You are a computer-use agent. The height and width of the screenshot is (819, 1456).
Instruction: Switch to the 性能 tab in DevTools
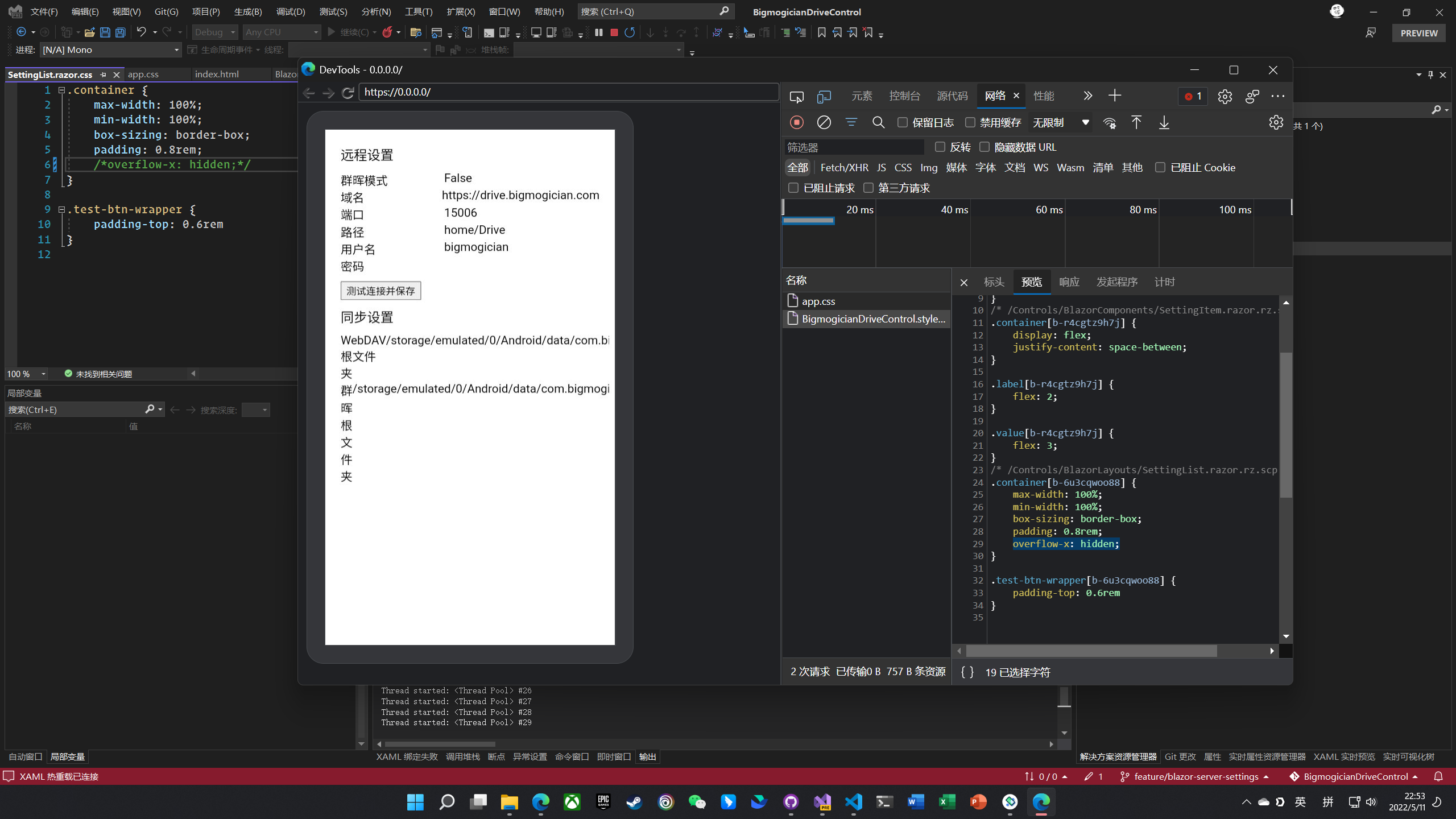click(x=1044, y=96)
